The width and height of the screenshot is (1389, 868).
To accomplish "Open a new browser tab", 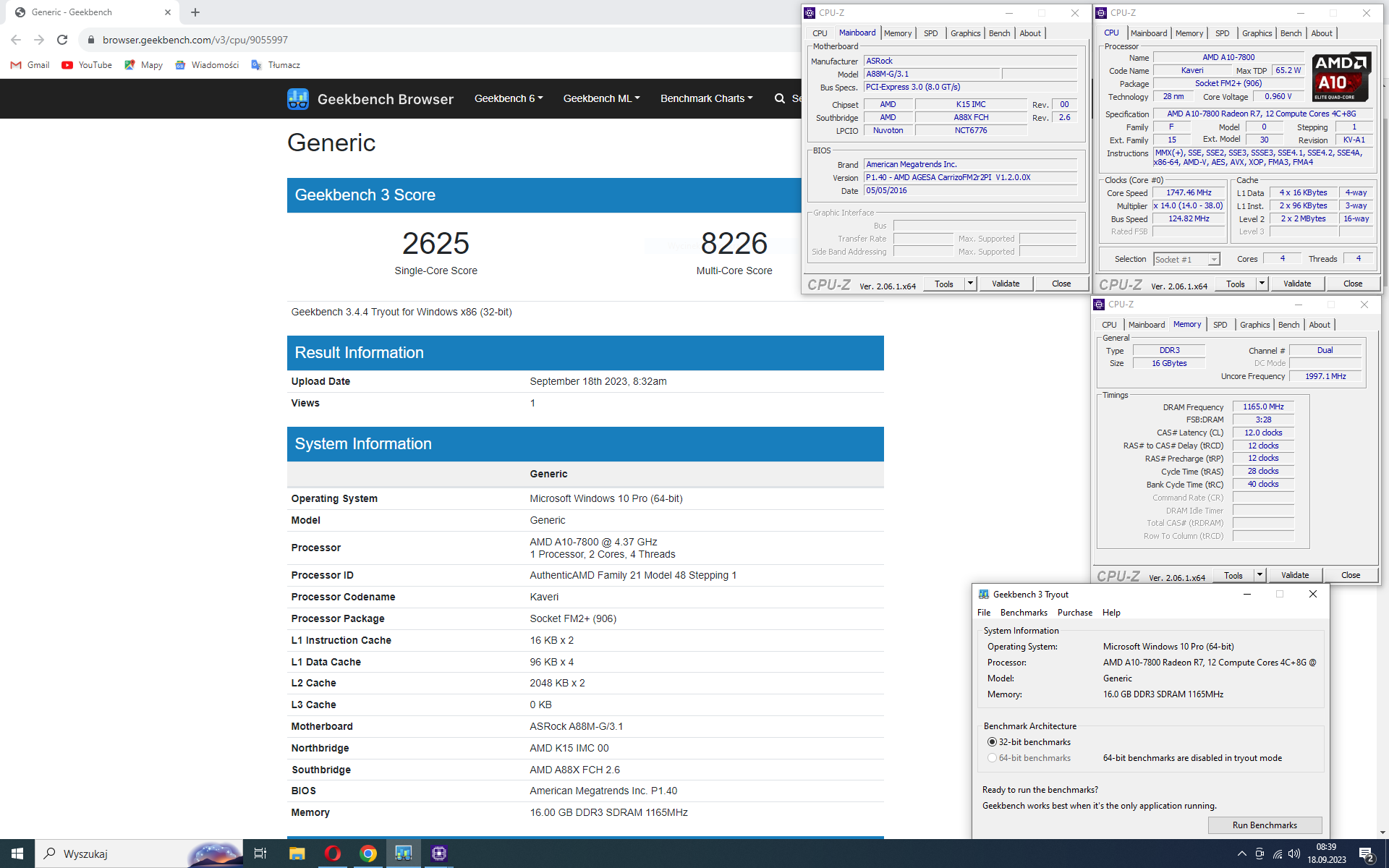I will pos(195,12).
